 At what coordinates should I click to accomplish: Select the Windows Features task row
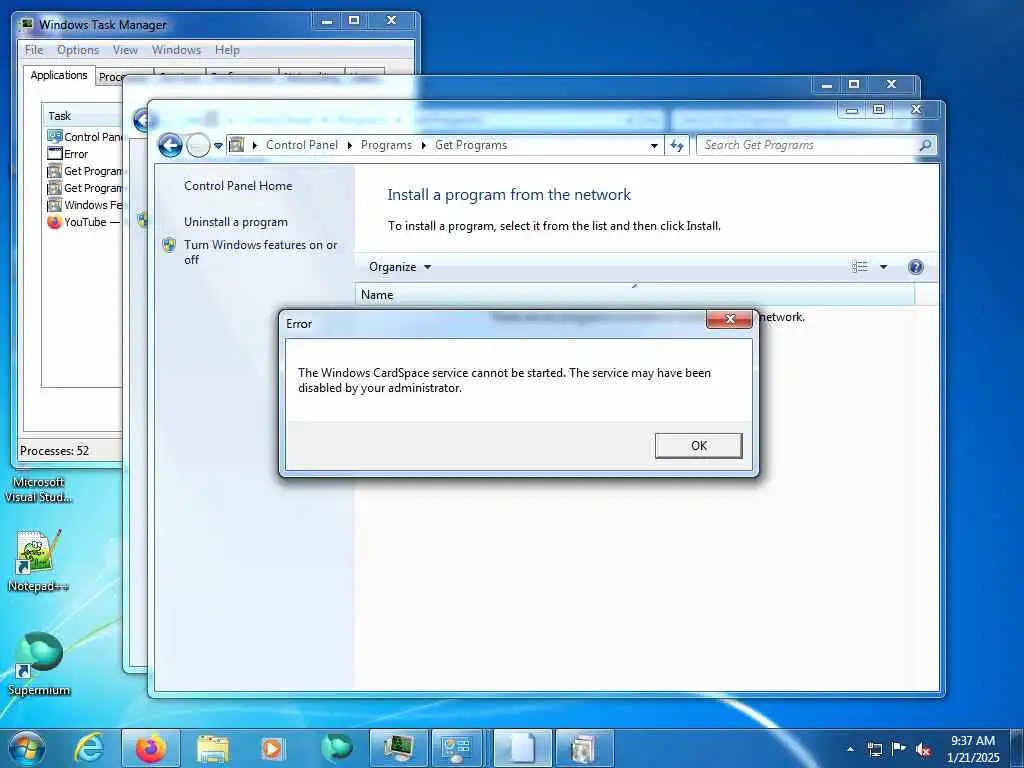click(84, 205)
